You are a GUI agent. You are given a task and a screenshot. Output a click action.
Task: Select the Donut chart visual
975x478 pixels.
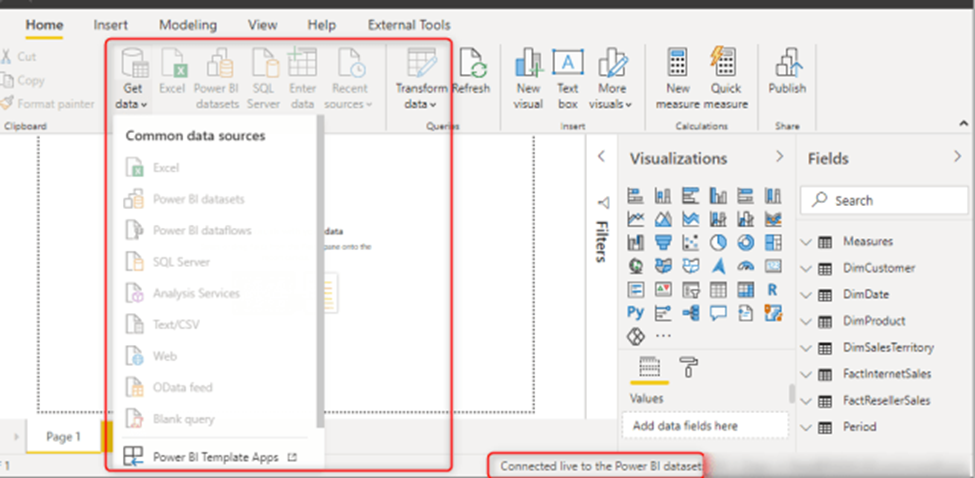click(746, 242)
